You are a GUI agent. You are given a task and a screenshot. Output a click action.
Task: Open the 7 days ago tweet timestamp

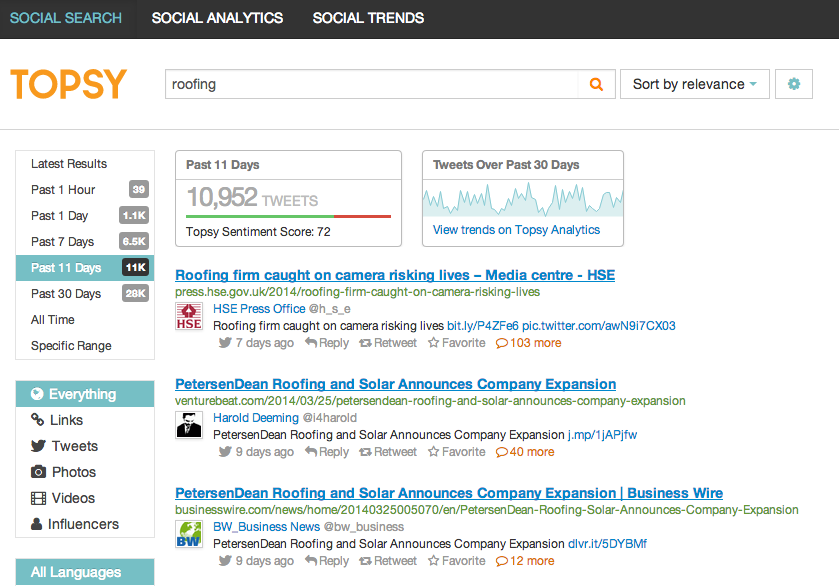pyautogui.click(x=264, y=343)
